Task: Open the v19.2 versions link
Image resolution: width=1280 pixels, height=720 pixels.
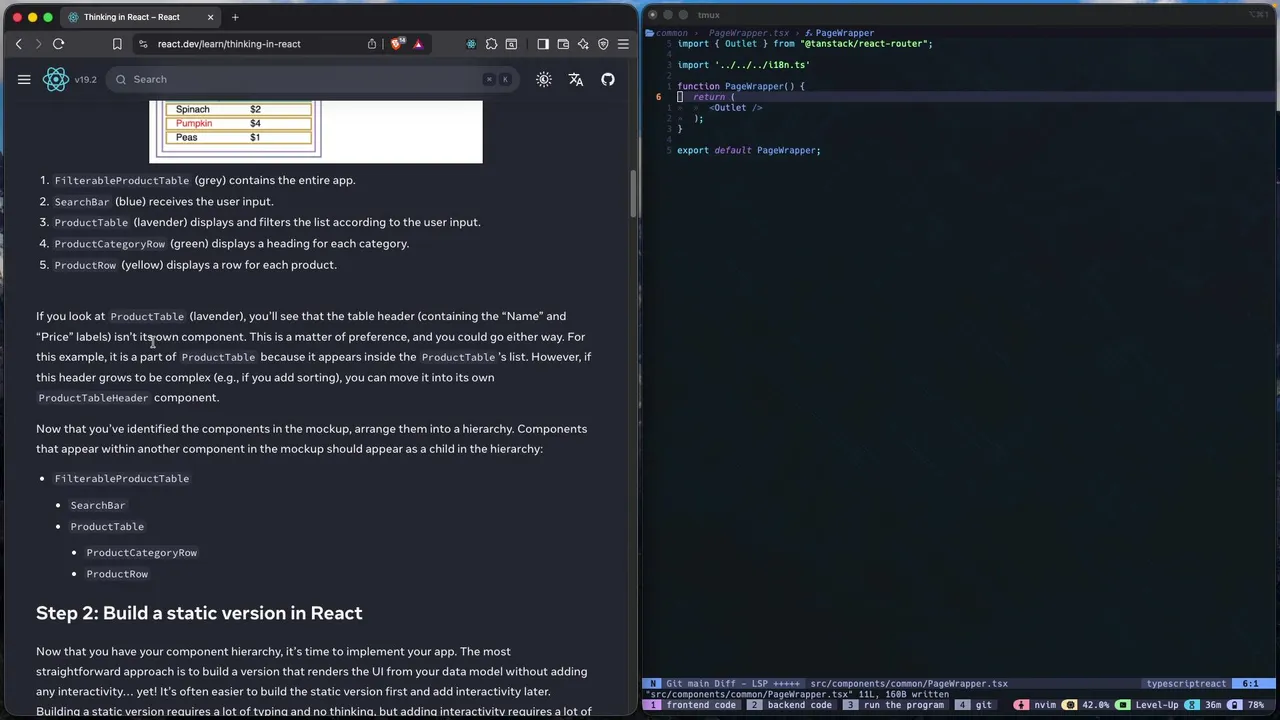Action: click(85, 79)
